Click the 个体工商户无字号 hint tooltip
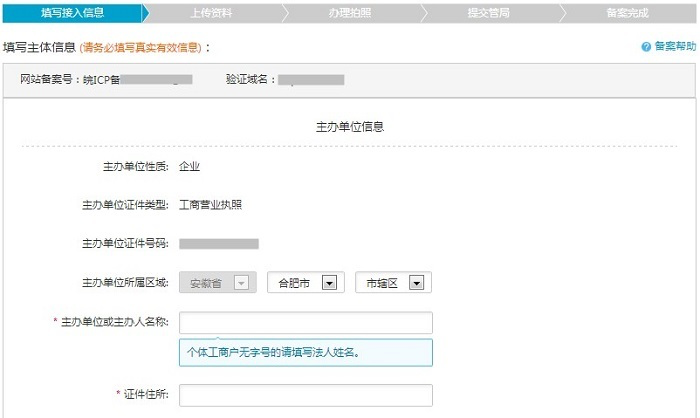The image size is (700, 418). (305, 353)
